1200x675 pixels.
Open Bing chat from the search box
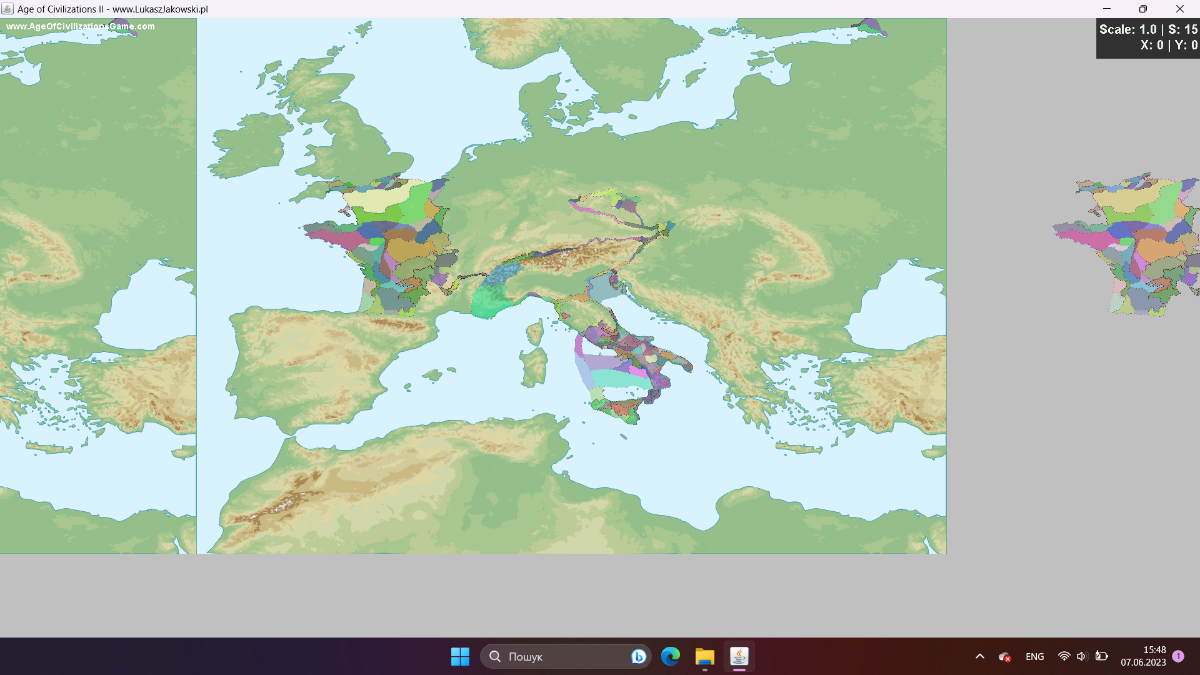(x=638, y=656)
